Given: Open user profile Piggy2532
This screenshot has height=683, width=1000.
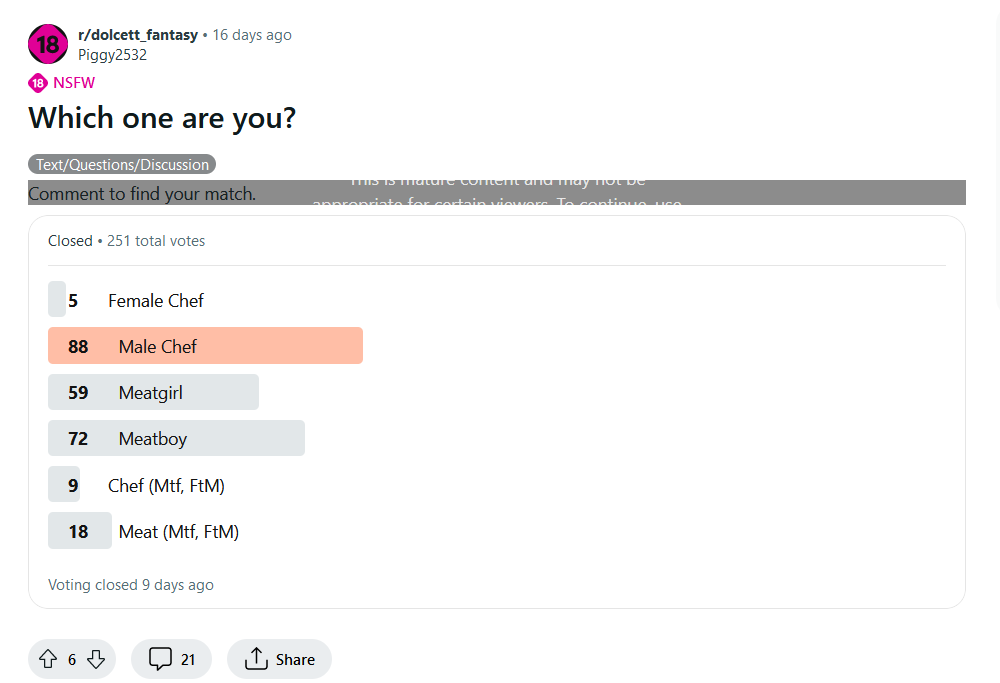Looking at the screenshot, I should point(112,55).
